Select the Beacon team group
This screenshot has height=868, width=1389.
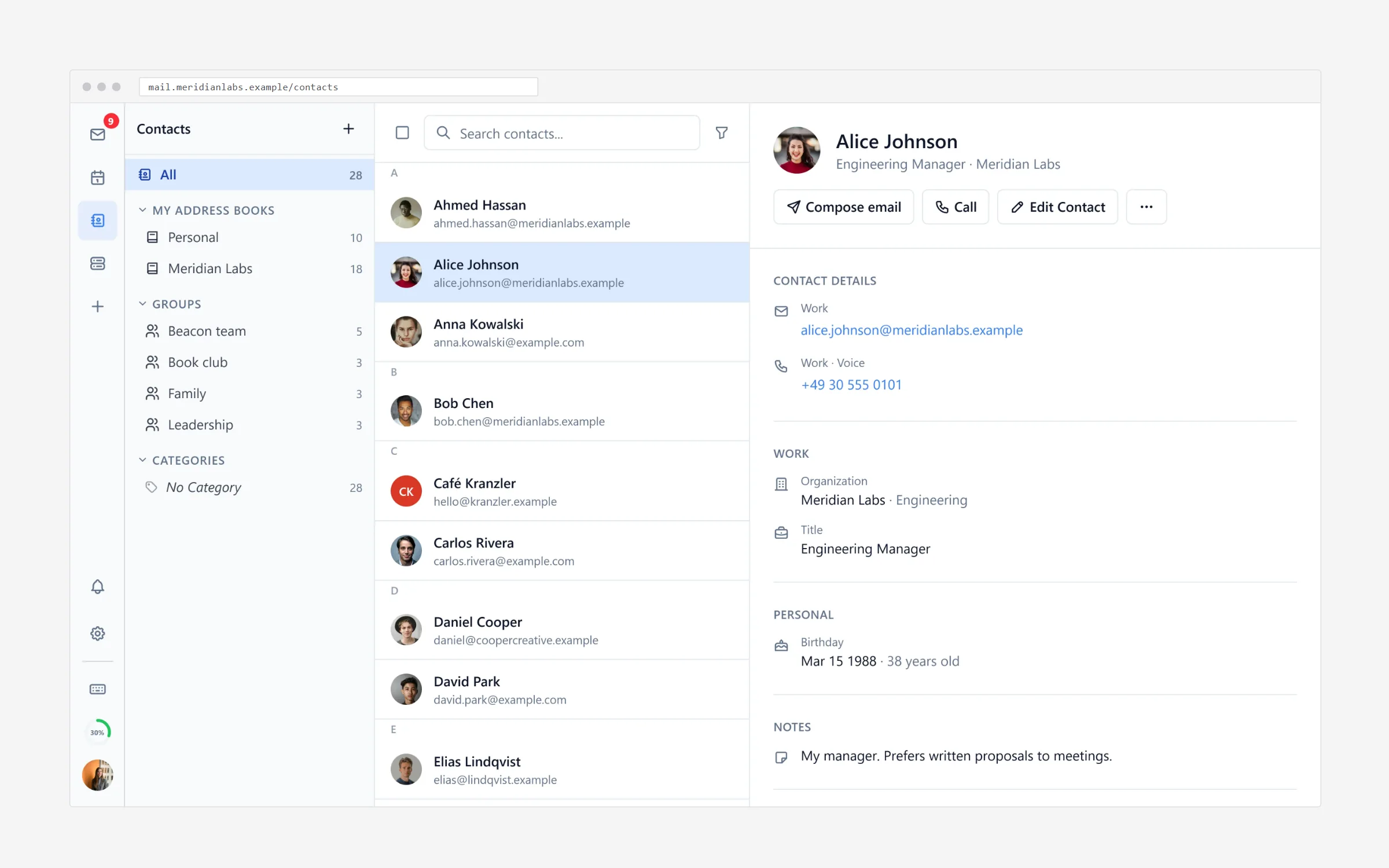click(250, 331)
